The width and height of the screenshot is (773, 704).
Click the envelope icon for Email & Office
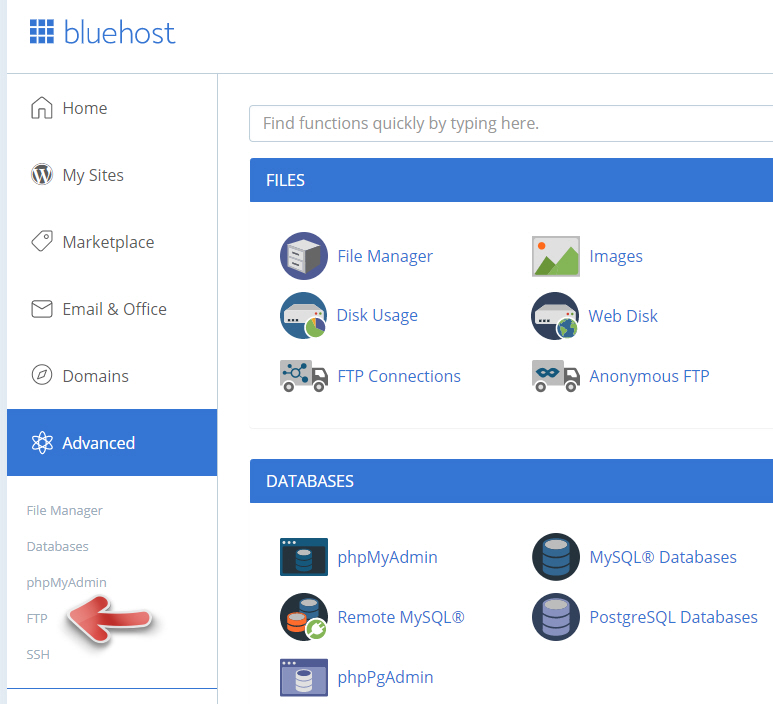pyautogui.click(x=42, y=309)
